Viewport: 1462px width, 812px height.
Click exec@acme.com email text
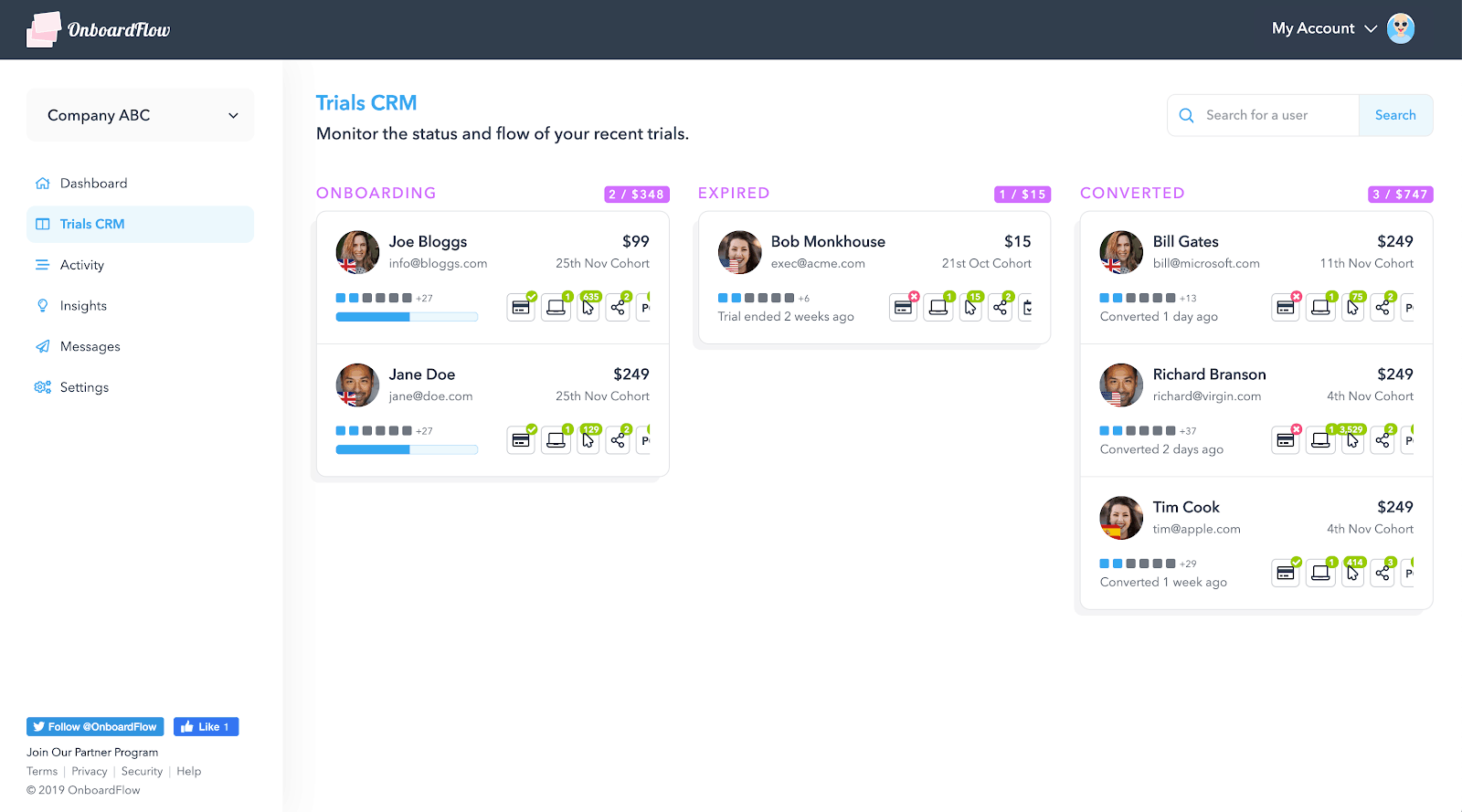point(818,264)
